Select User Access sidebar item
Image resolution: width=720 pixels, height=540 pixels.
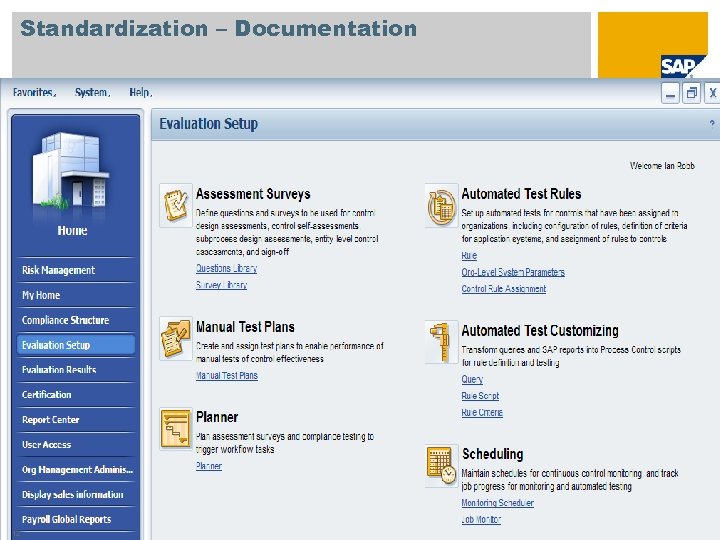(x=76, y=444)
